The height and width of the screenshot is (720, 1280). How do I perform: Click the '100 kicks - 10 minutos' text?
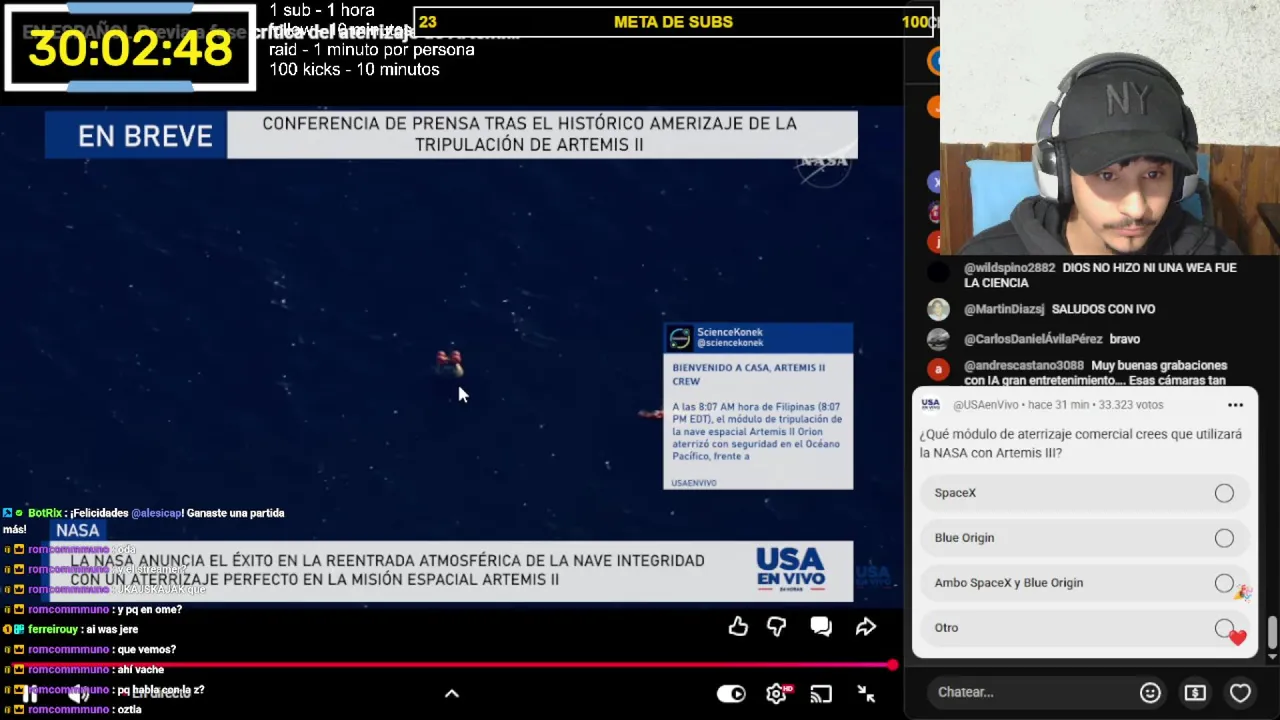tap(354, 69)
